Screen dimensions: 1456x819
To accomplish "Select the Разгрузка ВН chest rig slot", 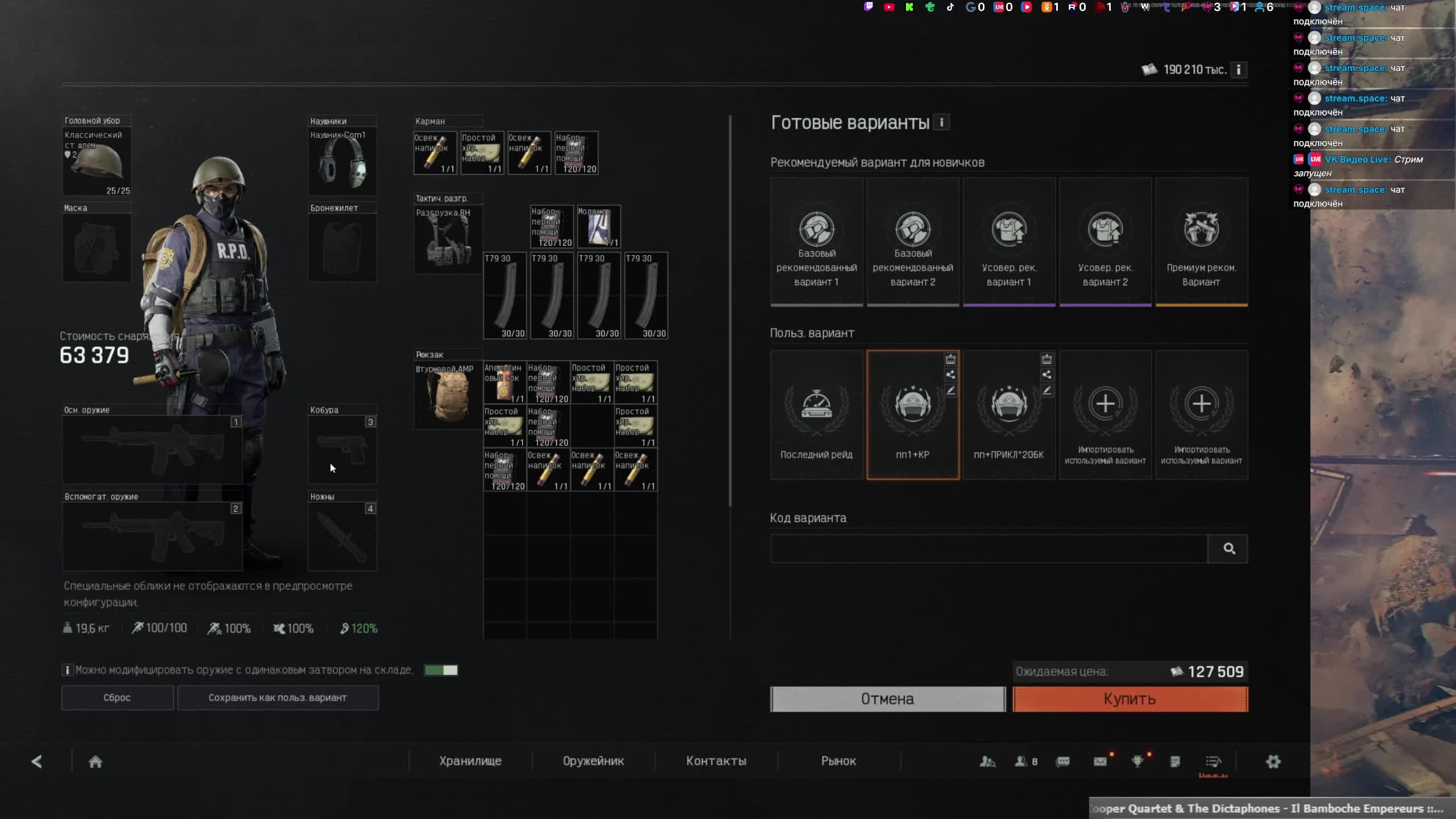I will (448, 239).
